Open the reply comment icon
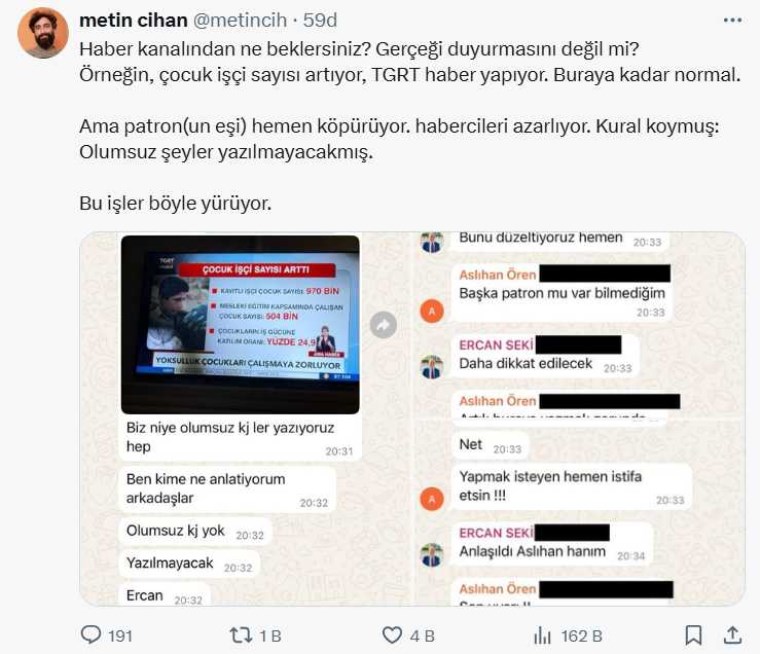Viewport: 760px width, 654px height. (91, 635)
